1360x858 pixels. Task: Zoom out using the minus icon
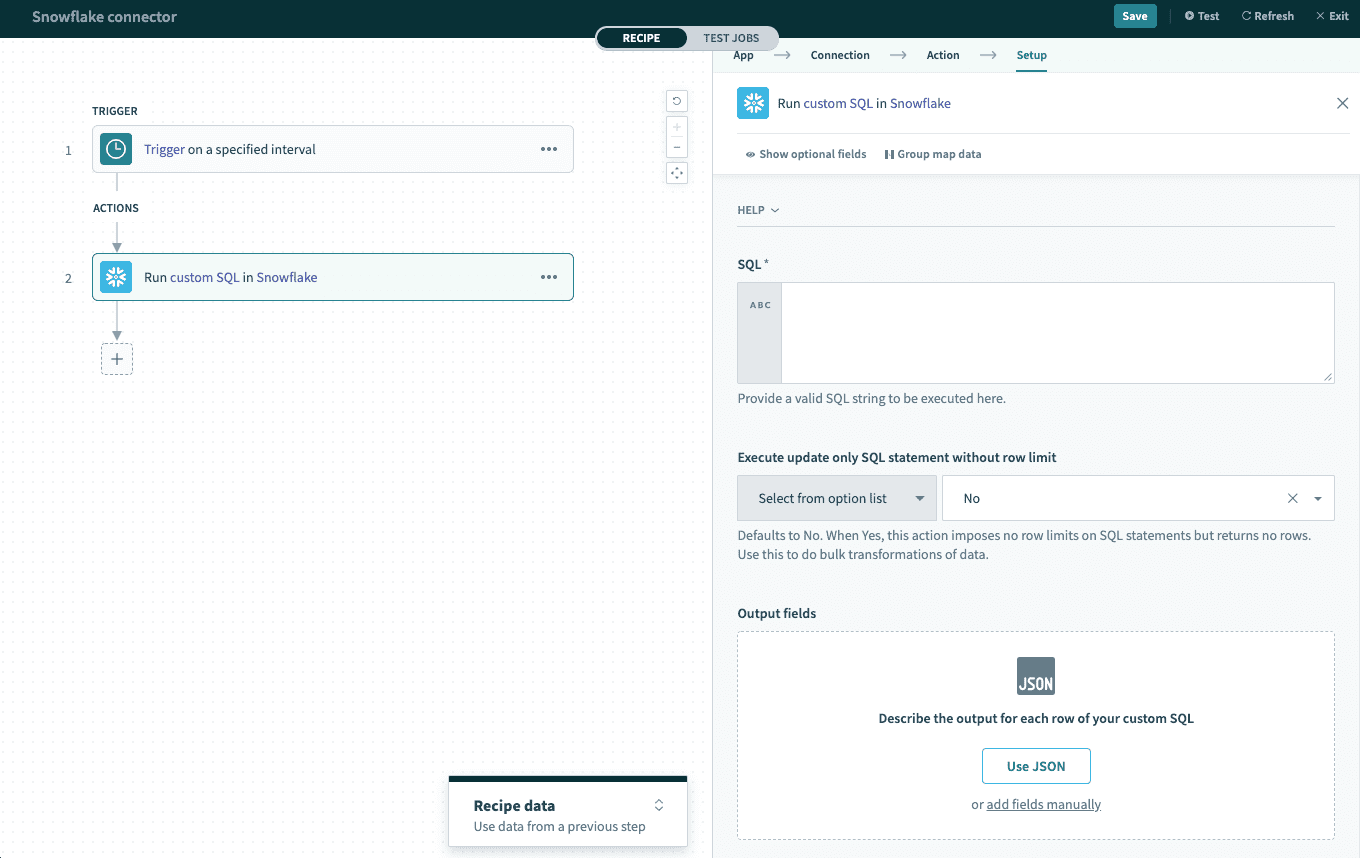pyautogui.click(x=676, y=148)
